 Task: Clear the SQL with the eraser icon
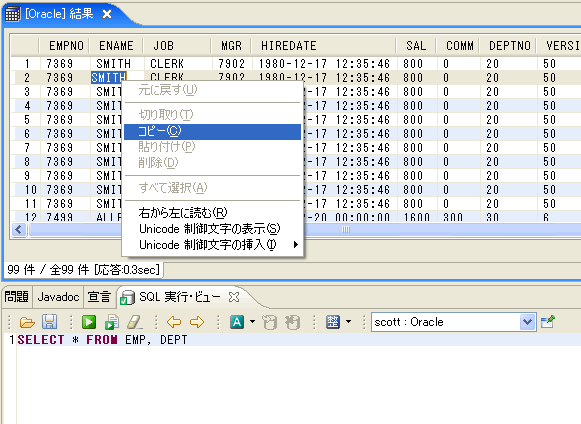(135, 322)
